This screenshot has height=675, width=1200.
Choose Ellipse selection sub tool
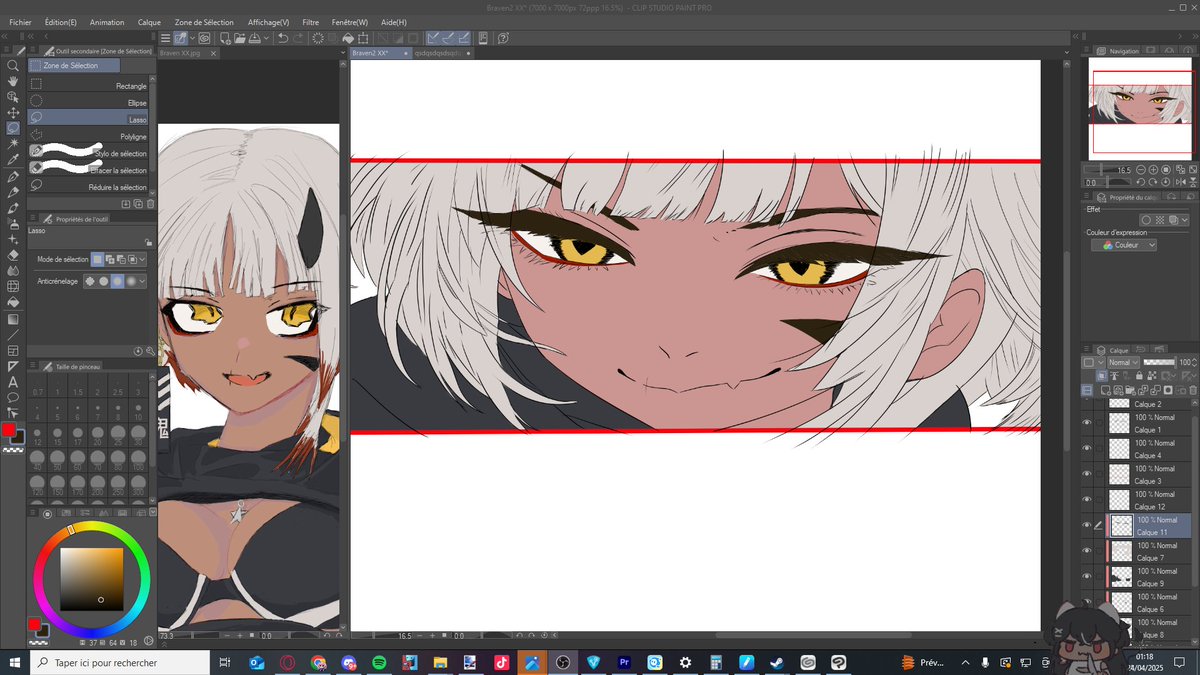(89, 102)
